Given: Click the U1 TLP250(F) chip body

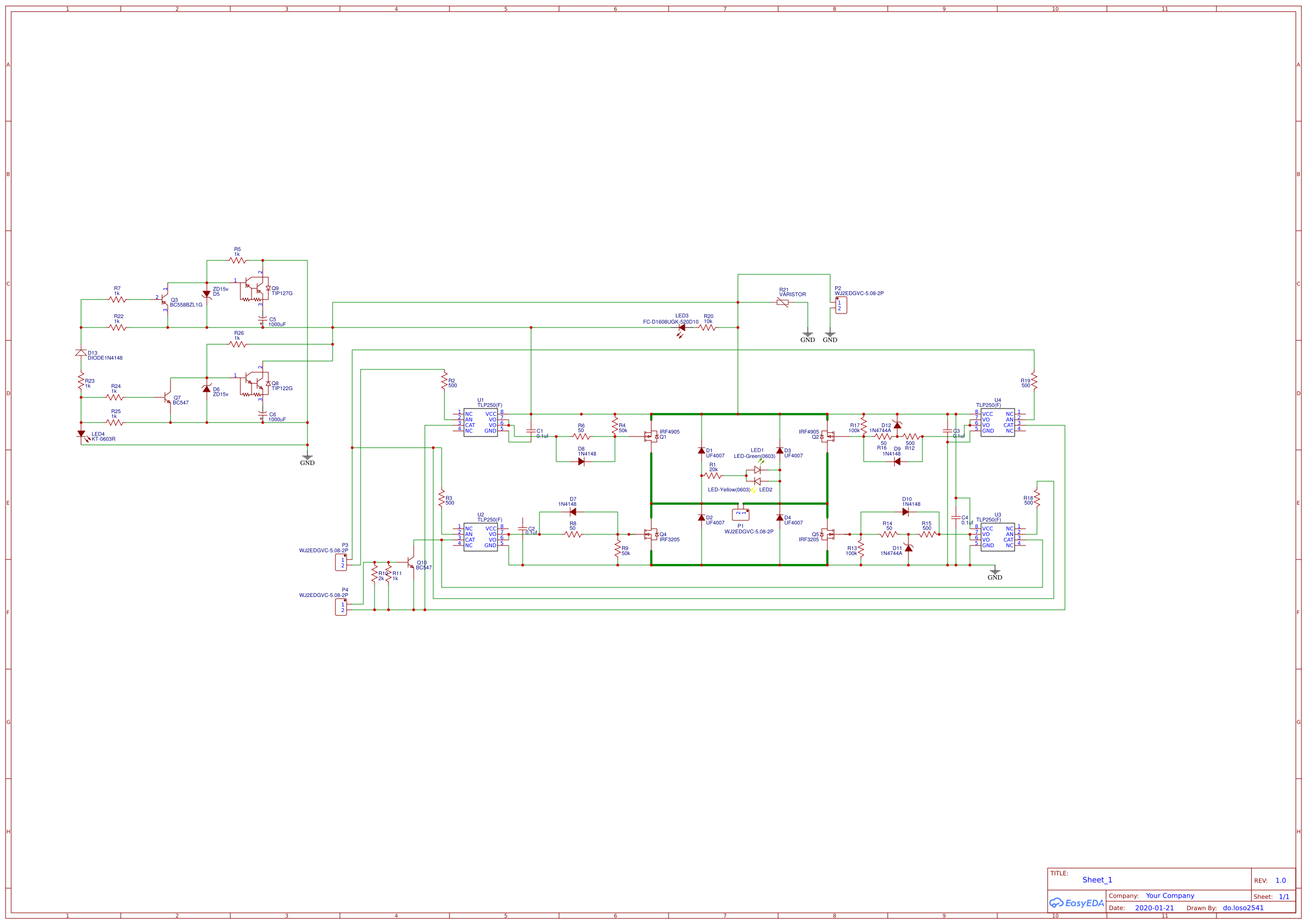Looking at the screenshot, I should [480, 423].
